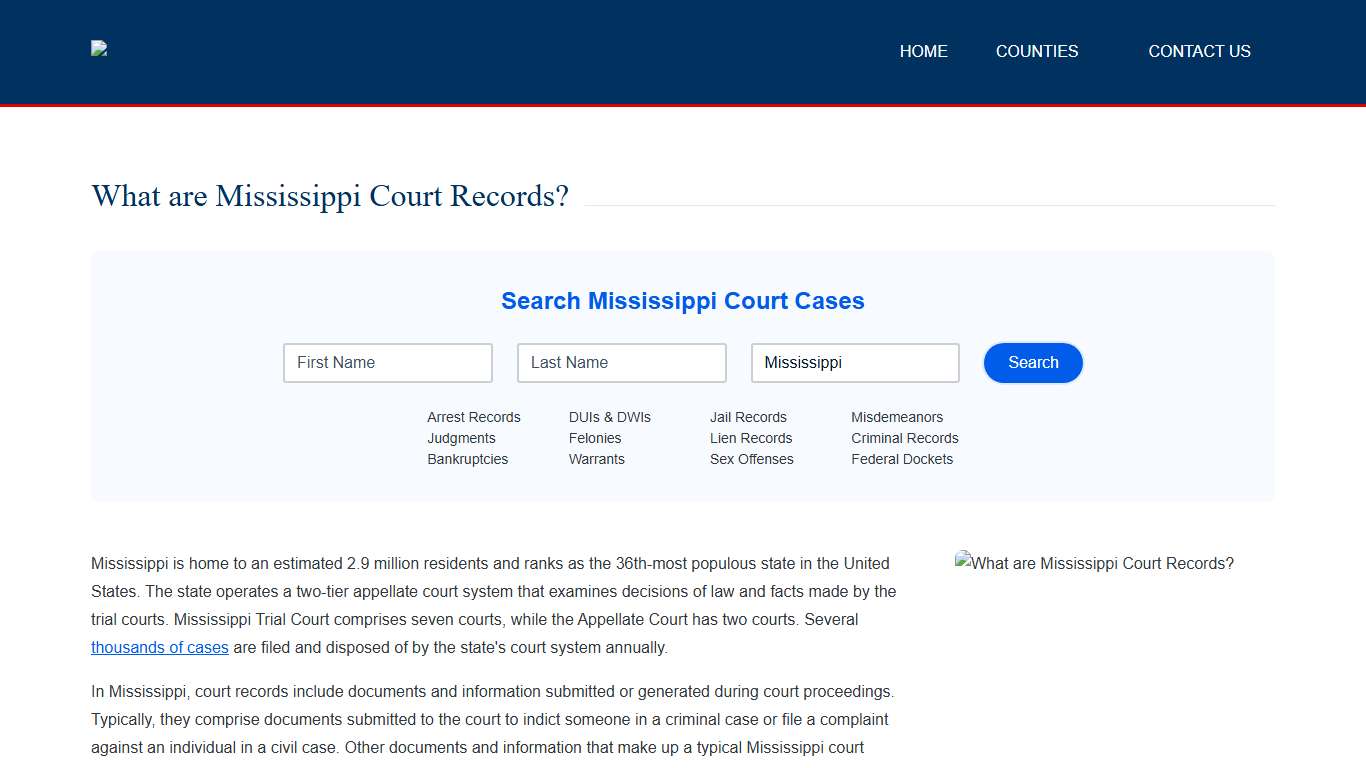Open the Warrants search link
Image resolution: width=1366 pixels, height=768 pixels.
coord(597,459)
